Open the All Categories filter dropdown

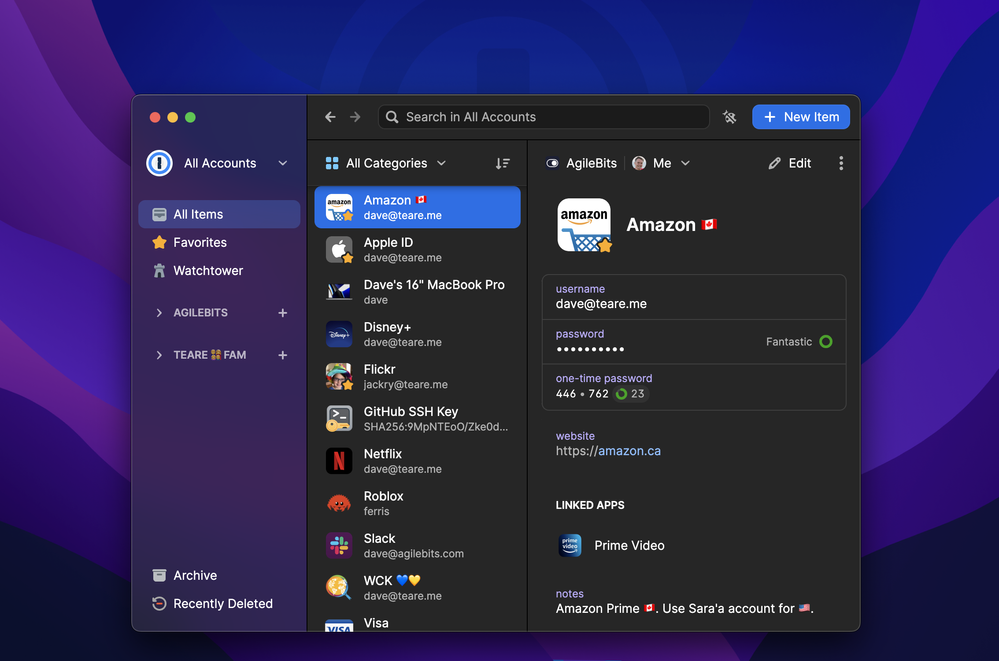[386, 163]
